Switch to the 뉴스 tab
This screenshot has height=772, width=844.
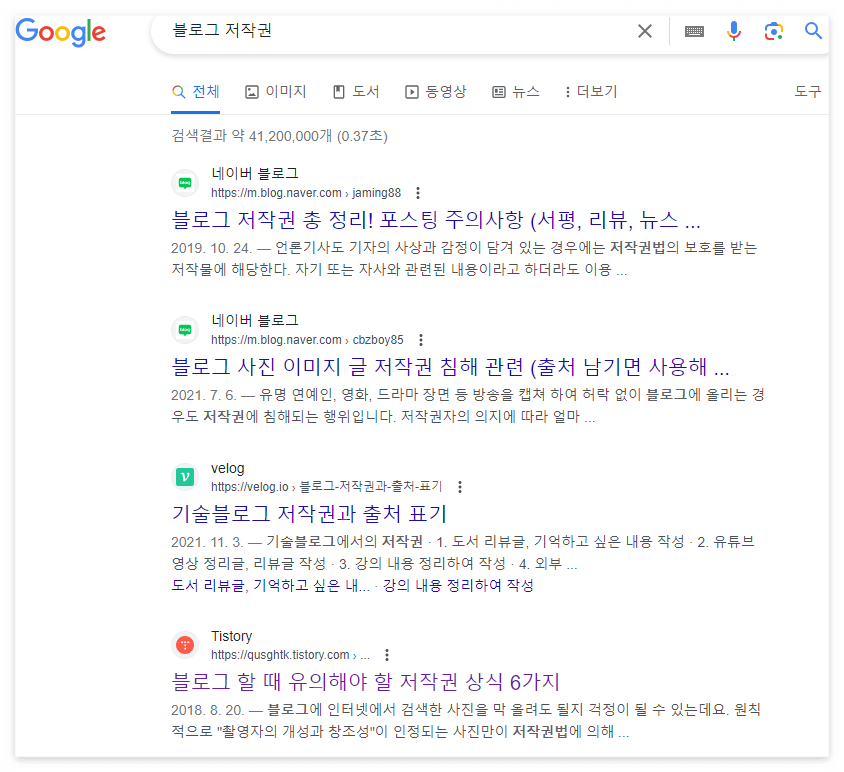[x=516, y=91]
